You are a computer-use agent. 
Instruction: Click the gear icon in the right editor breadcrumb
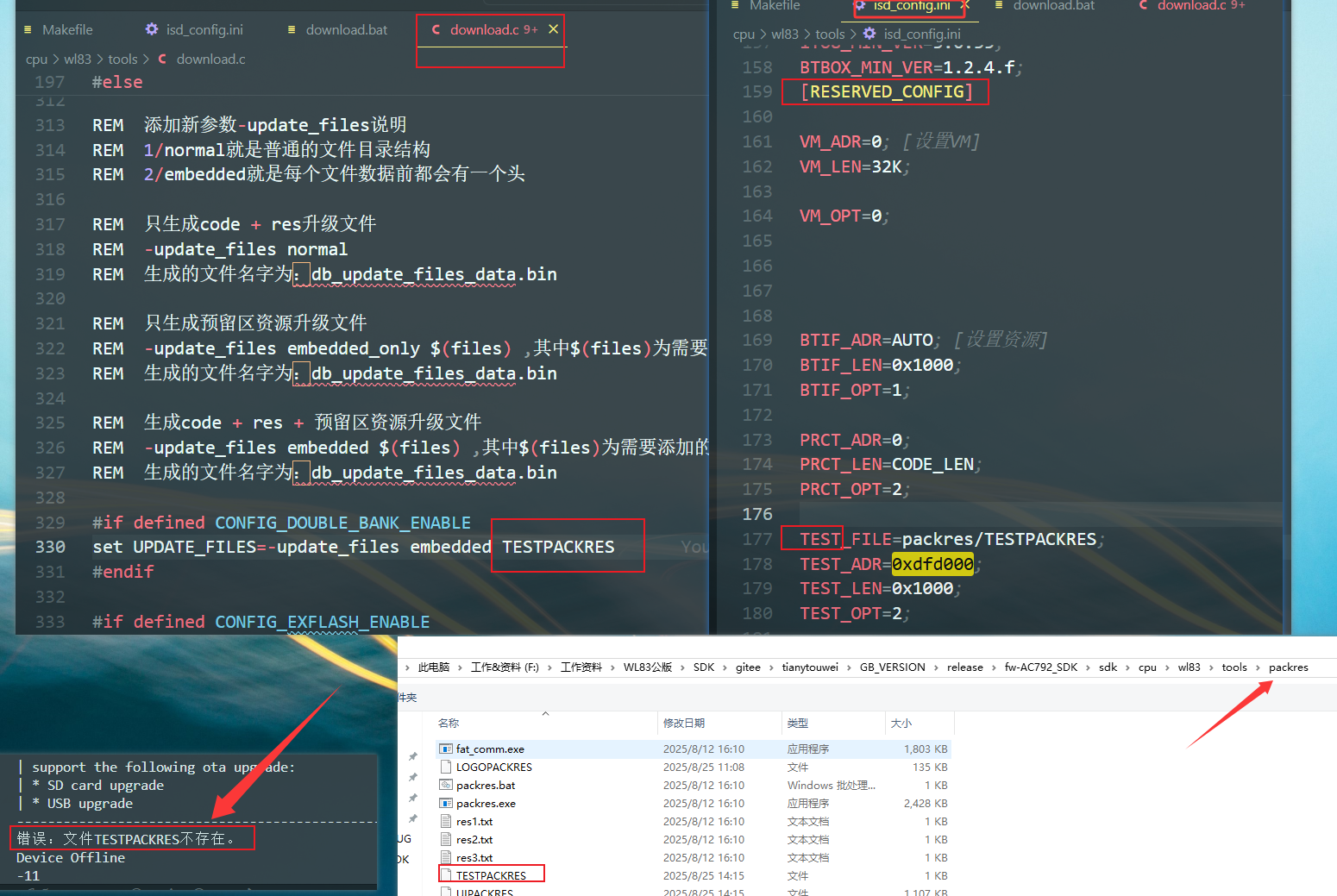tap(869, 34)
